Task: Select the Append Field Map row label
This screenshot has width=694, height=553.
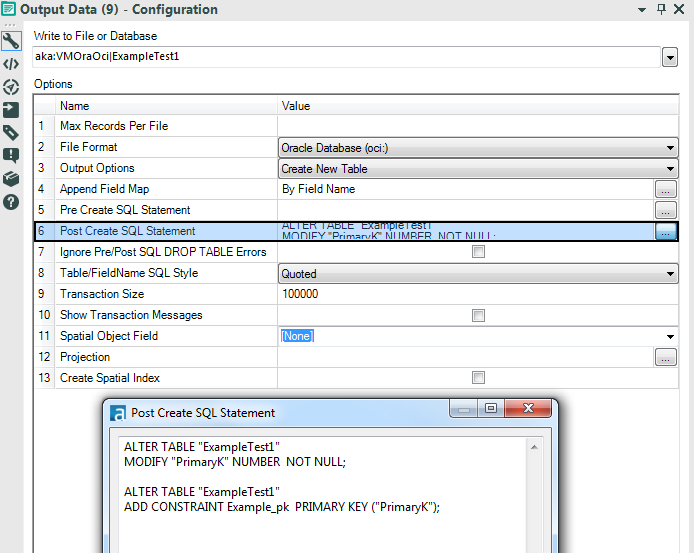Action: (x=104, y=189)
